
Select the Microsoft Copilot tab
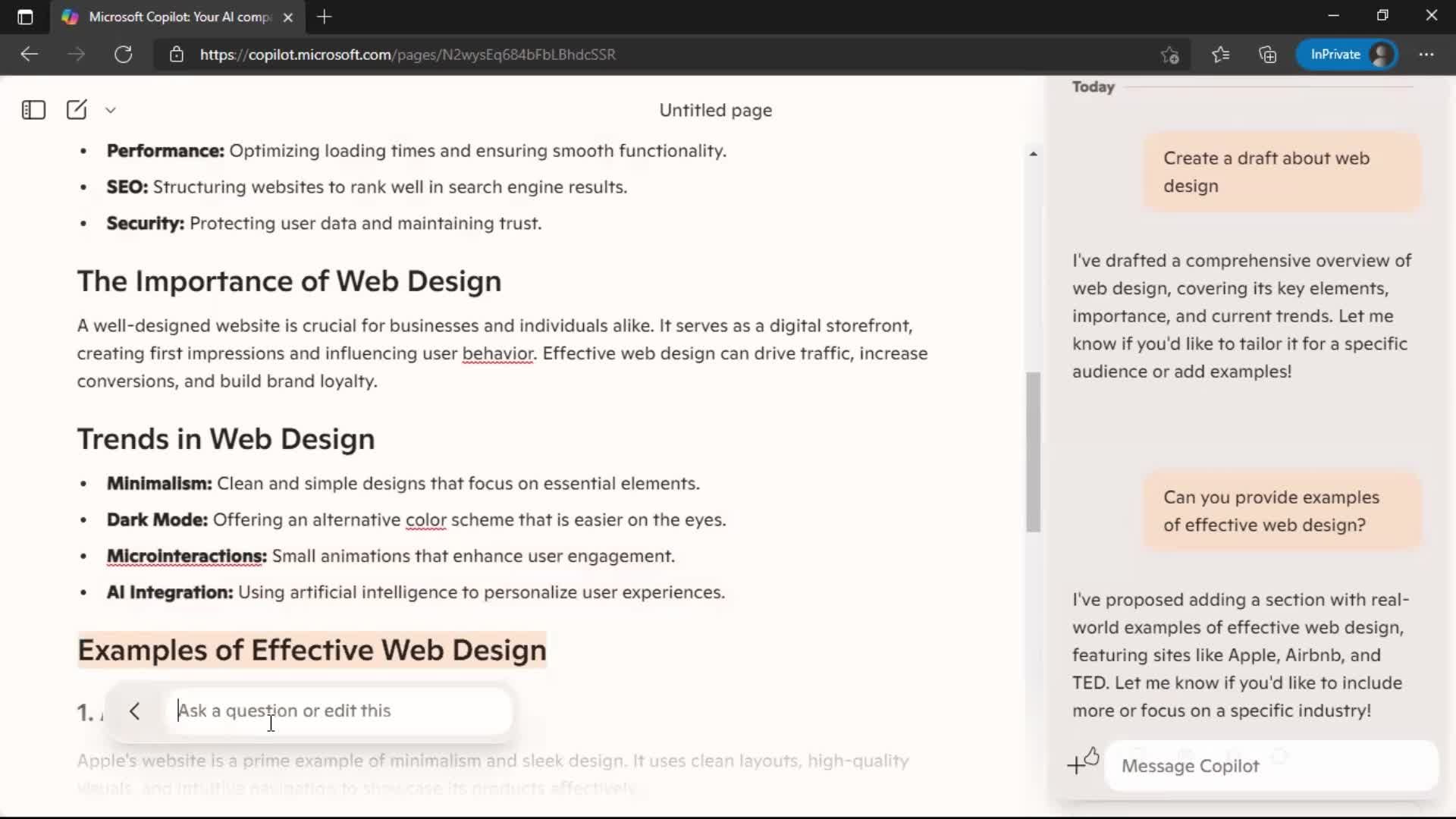click(178, 17)
